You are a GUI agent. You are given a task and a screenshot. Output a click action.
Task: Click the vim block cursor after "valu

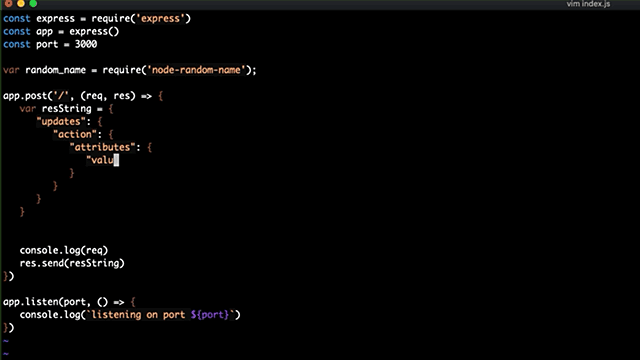pyautogui.click(x=116, y=160)
